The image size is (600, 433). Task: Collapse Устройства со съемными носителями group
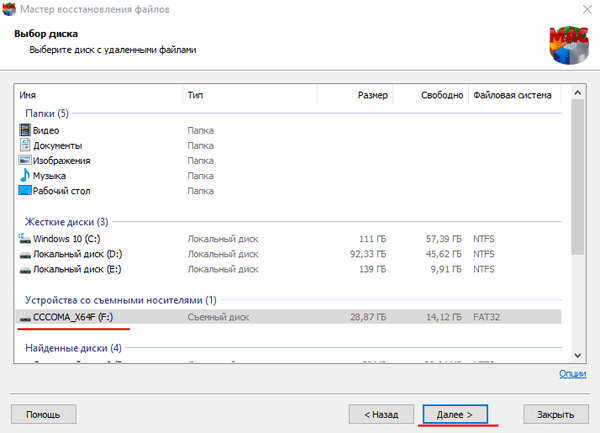click(121, 300)
